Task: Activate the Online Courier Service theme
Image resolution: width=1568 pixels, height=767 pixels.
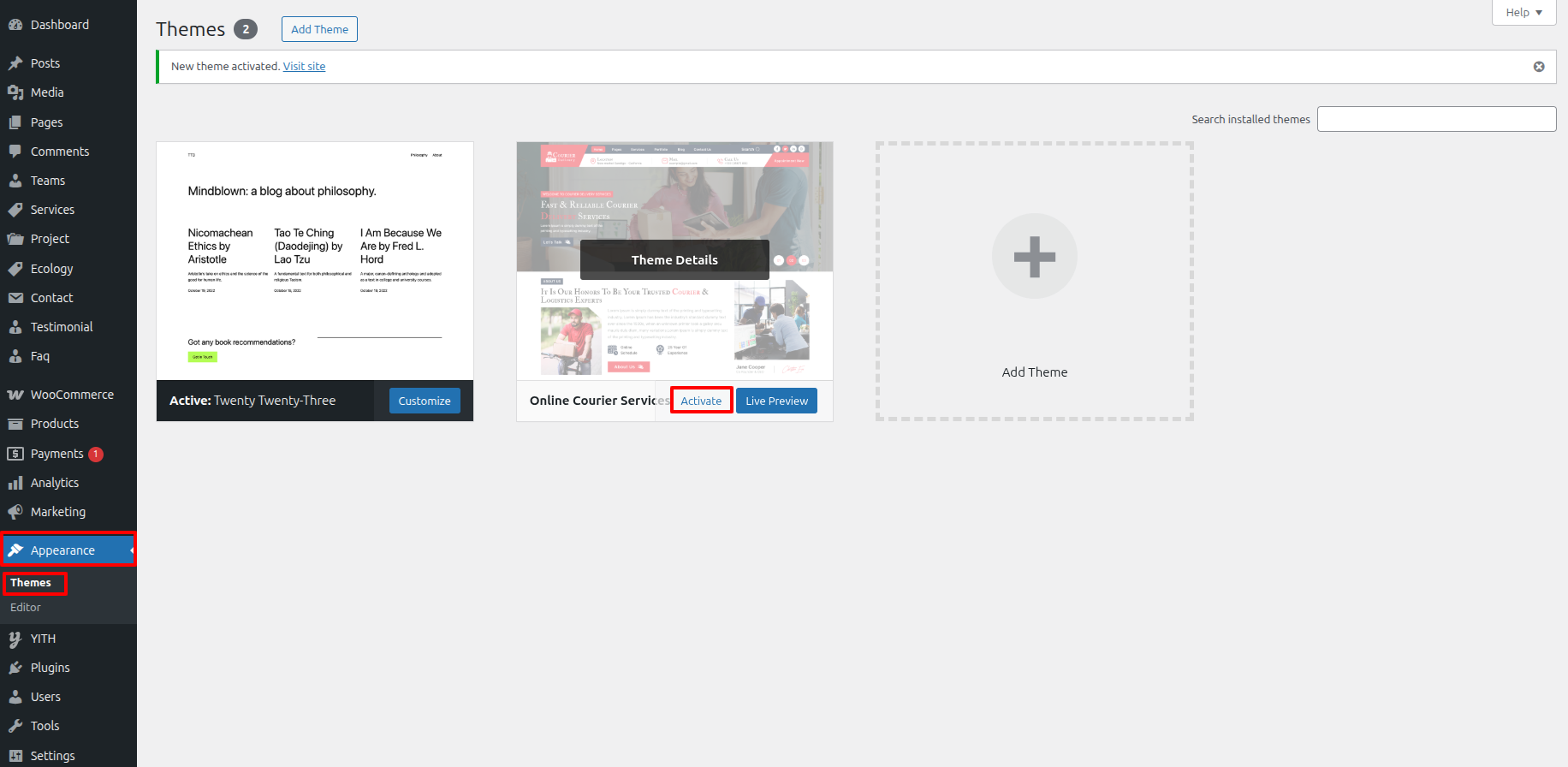Action: (701, 401)
